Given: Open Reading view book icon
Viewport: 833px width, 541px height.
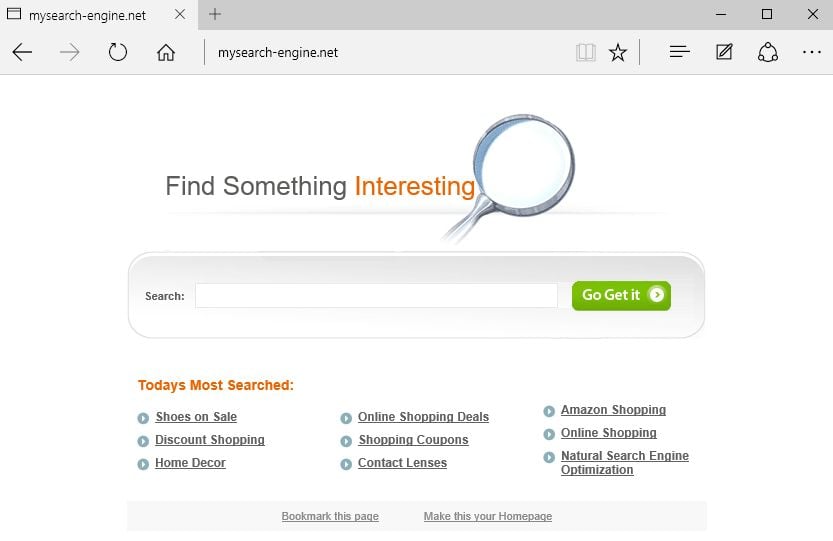Looking at the screenshot, I should point(585,53).
